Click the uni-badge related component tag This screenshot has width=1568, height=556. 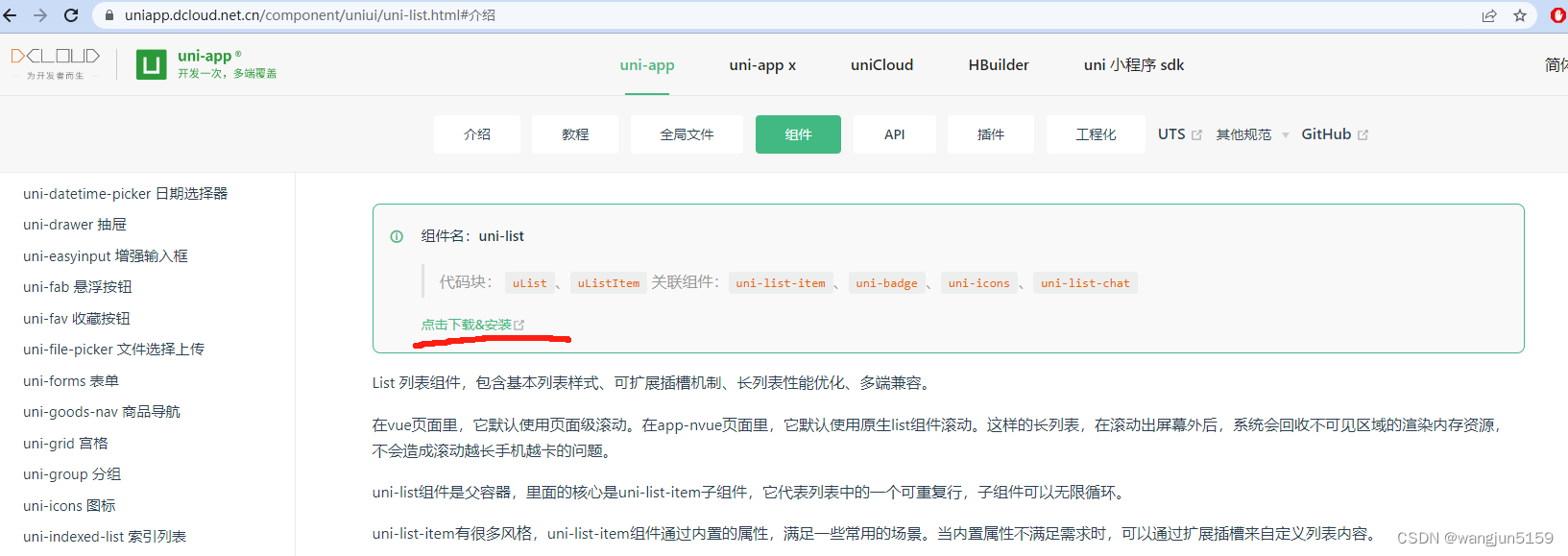[886, 283]
